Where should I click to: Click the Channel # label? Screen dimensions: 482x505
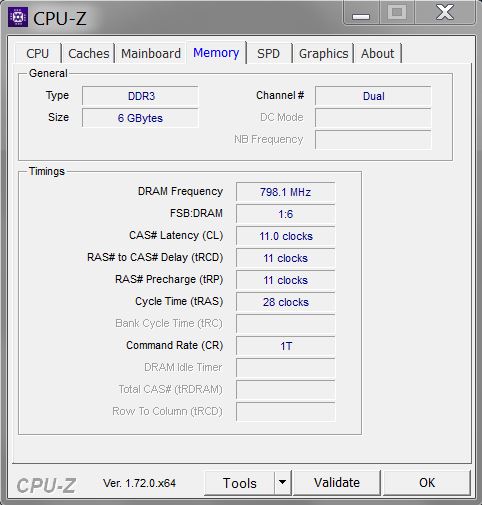280,96
